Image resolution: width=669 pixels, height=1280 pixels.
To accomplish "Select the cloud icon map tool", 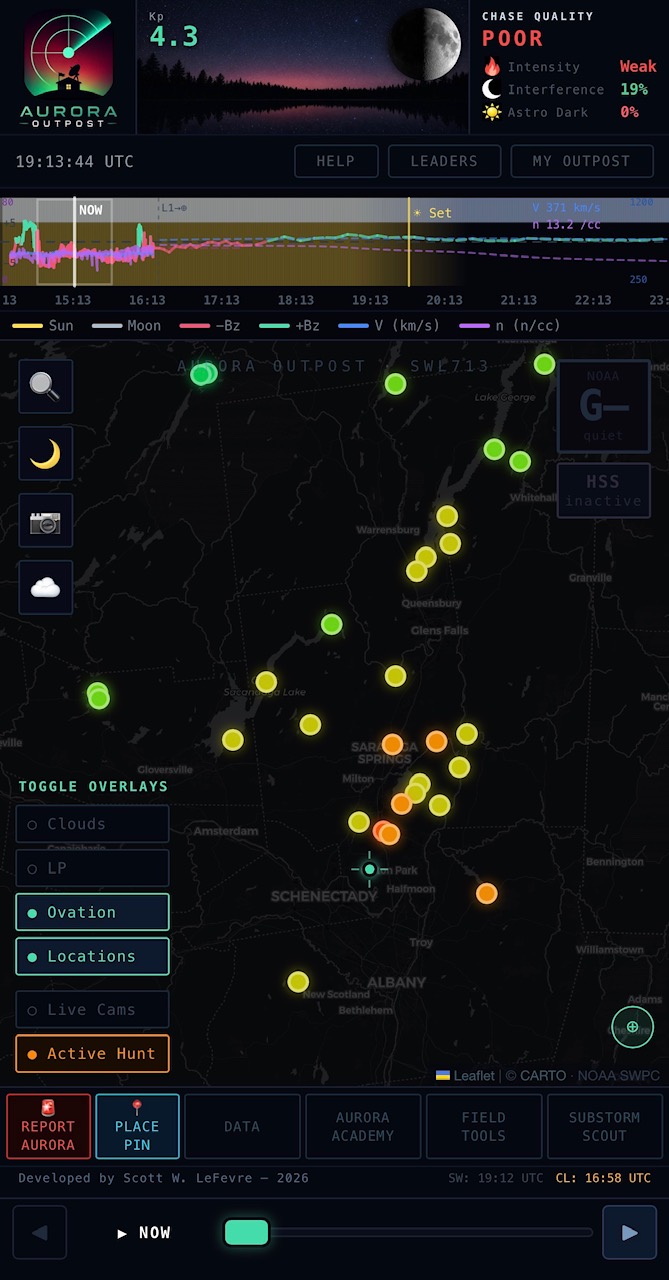I will coord(46,588).
